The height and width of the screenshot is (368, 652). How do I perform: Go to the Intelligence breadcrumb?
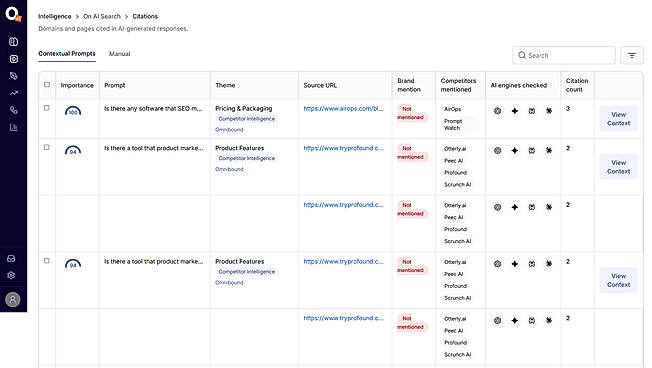[54, 16]
